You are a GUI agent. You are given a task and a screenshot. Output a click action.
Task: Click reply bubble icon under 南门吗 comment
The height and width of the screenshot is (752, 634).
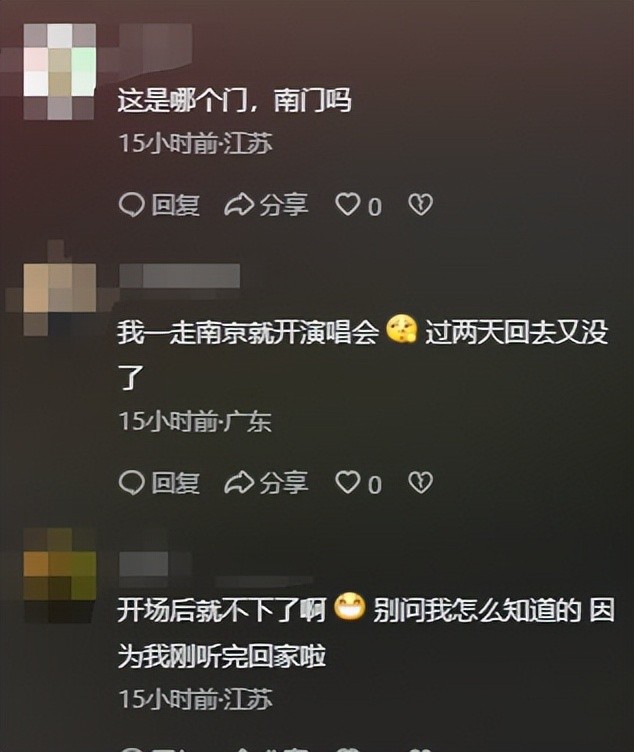tap(131, 205)
